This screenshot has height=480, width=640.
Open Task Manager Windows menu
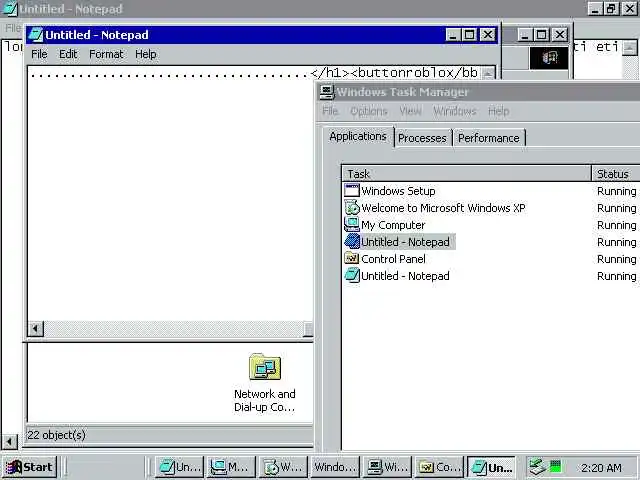pyautogui.click(x=455, y=111)
